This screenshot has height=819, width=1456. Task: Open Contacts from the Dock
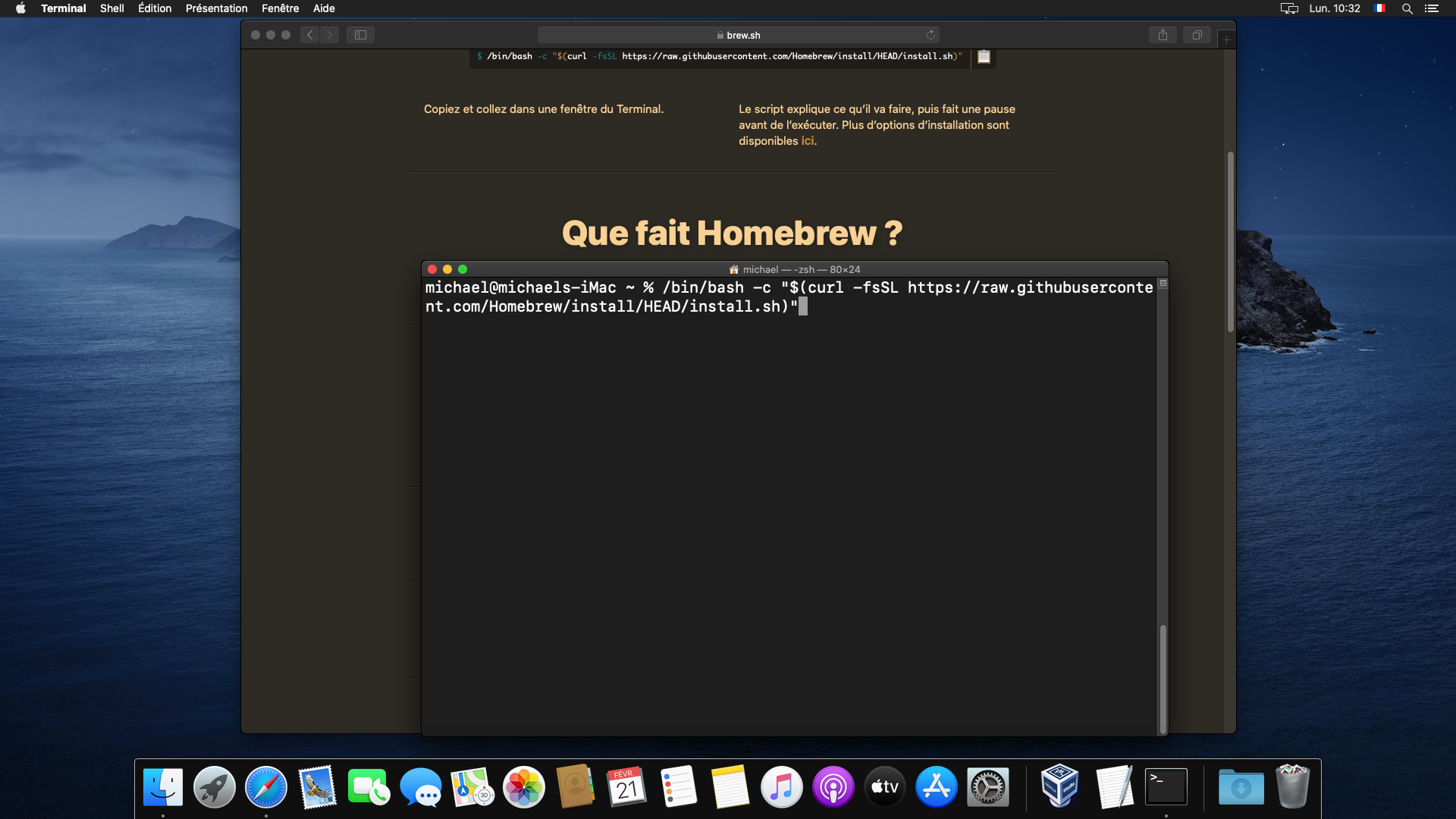(576, 786)
